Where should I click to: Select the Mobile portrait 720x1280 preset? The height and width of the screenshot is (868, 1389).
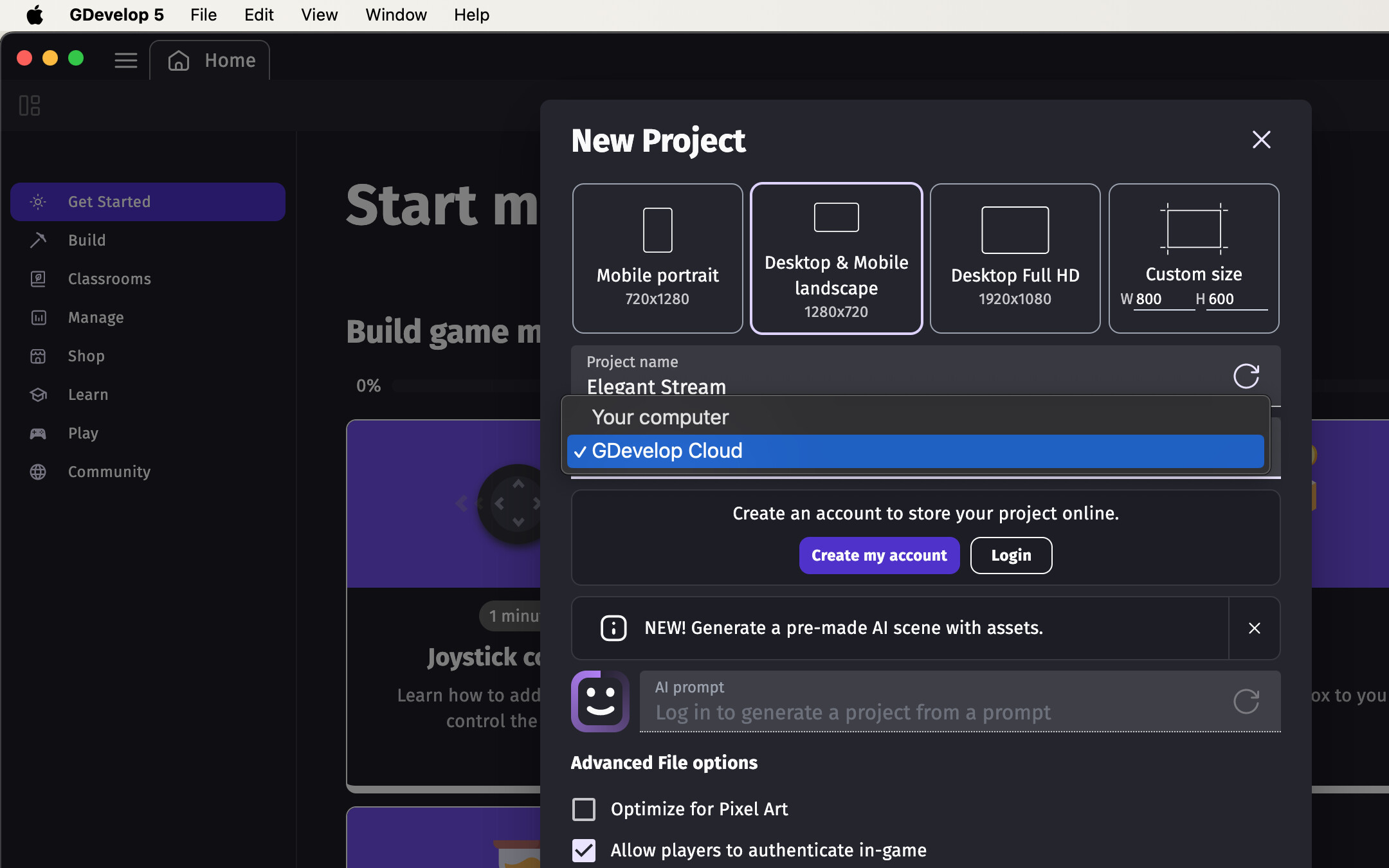point(657,258)
